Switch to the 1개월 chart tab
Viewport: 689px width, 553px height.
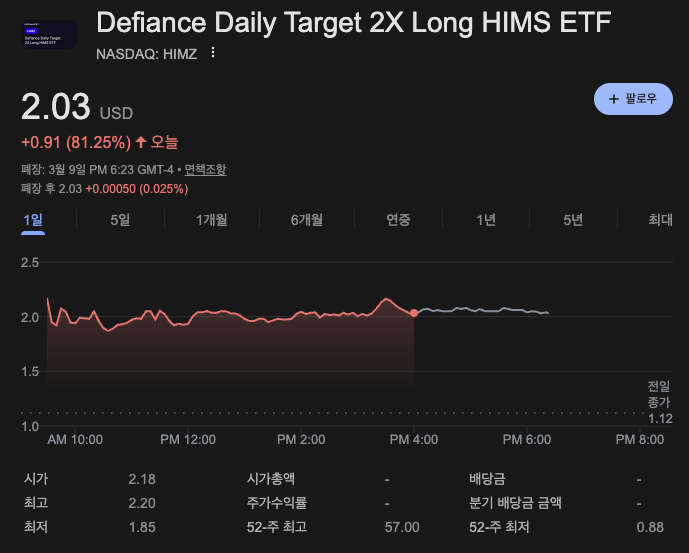pos(211,219)
